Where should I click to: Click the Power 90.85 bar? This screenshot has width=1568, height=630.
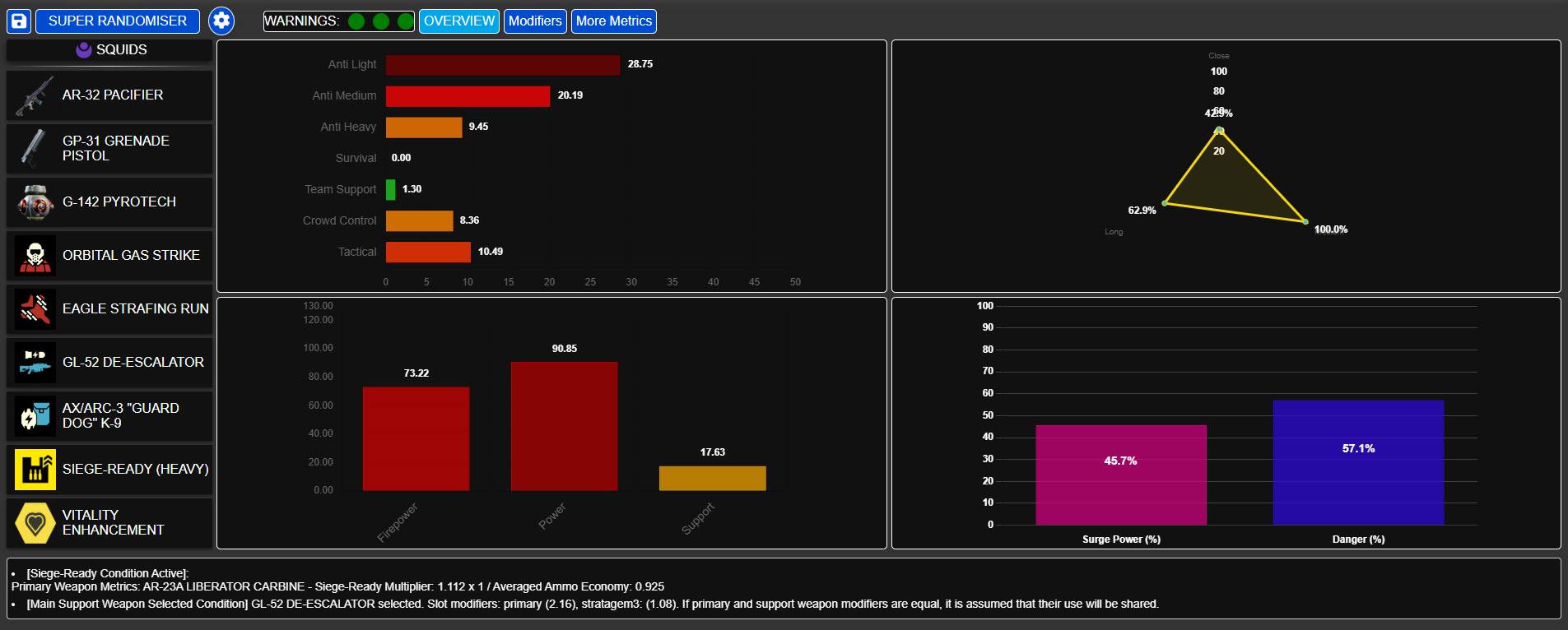(565, 426)
